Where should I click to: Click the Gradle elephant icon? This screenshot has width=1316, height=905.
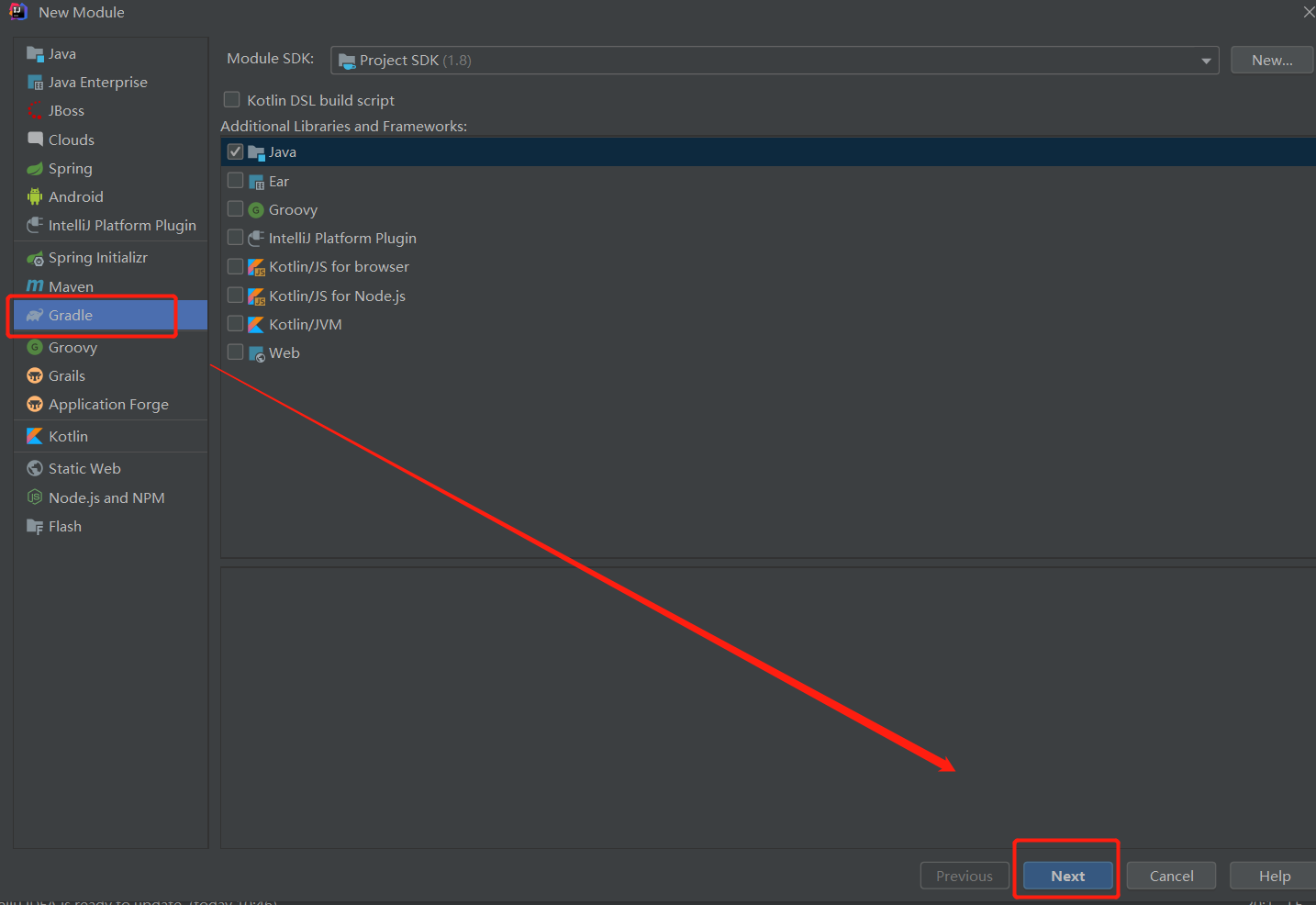tap(35, 315)
